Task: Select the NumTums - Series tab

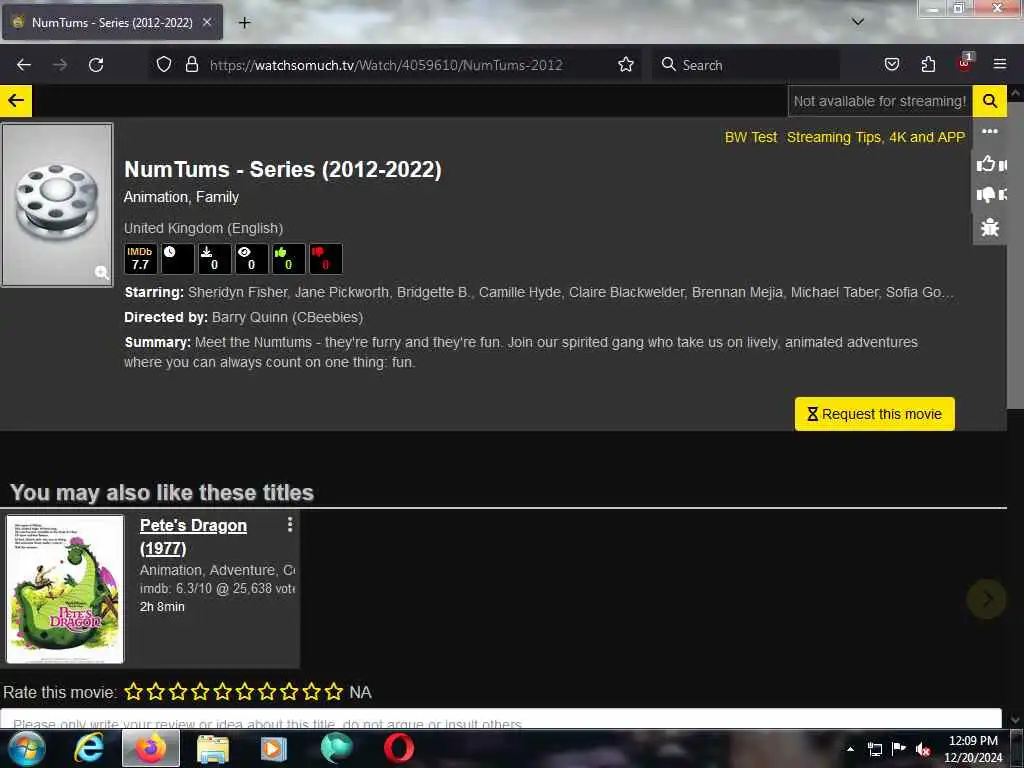Action: pos(112,22)
